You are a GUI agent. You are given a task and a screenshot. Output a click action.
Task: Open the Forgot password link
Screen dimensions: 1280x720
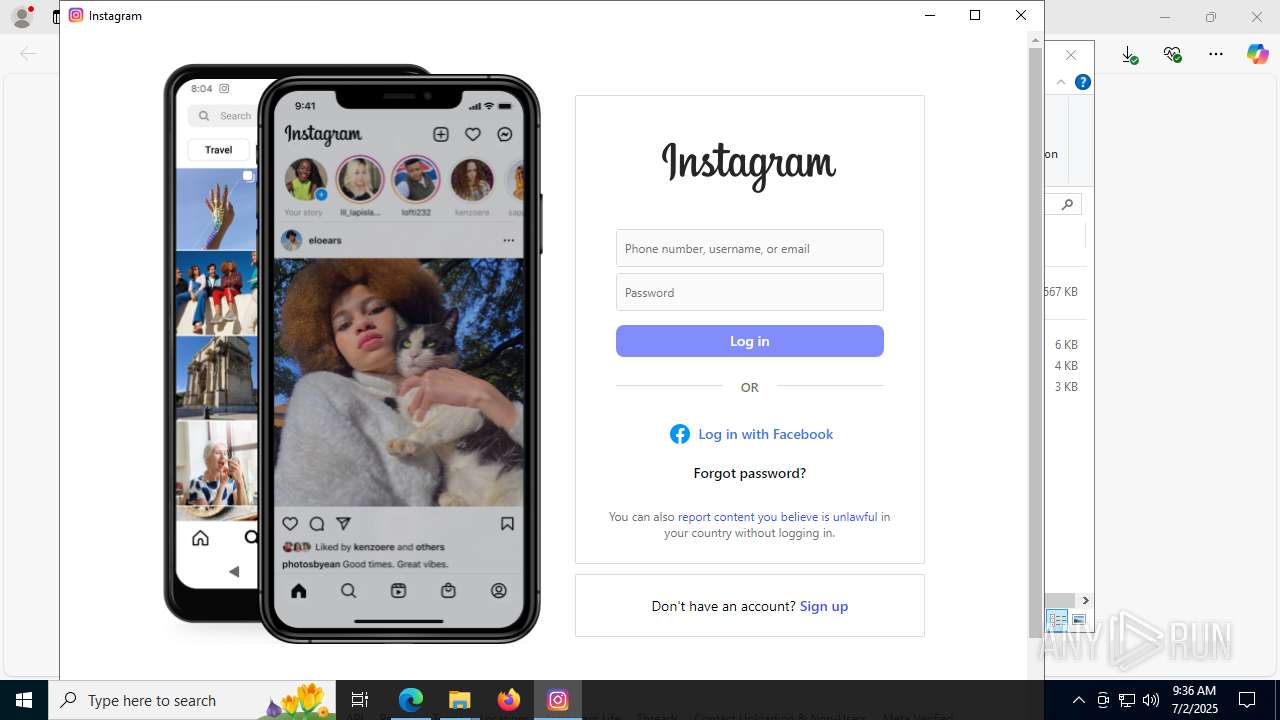tap(750, 473)
